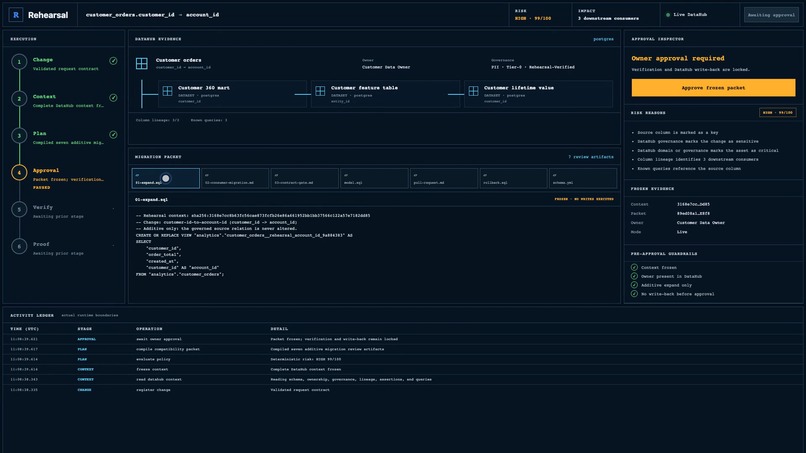Image resolution: width=806 pixels, height=453 pixels.
Task: Click the Mode Live value
Action: 682,232
